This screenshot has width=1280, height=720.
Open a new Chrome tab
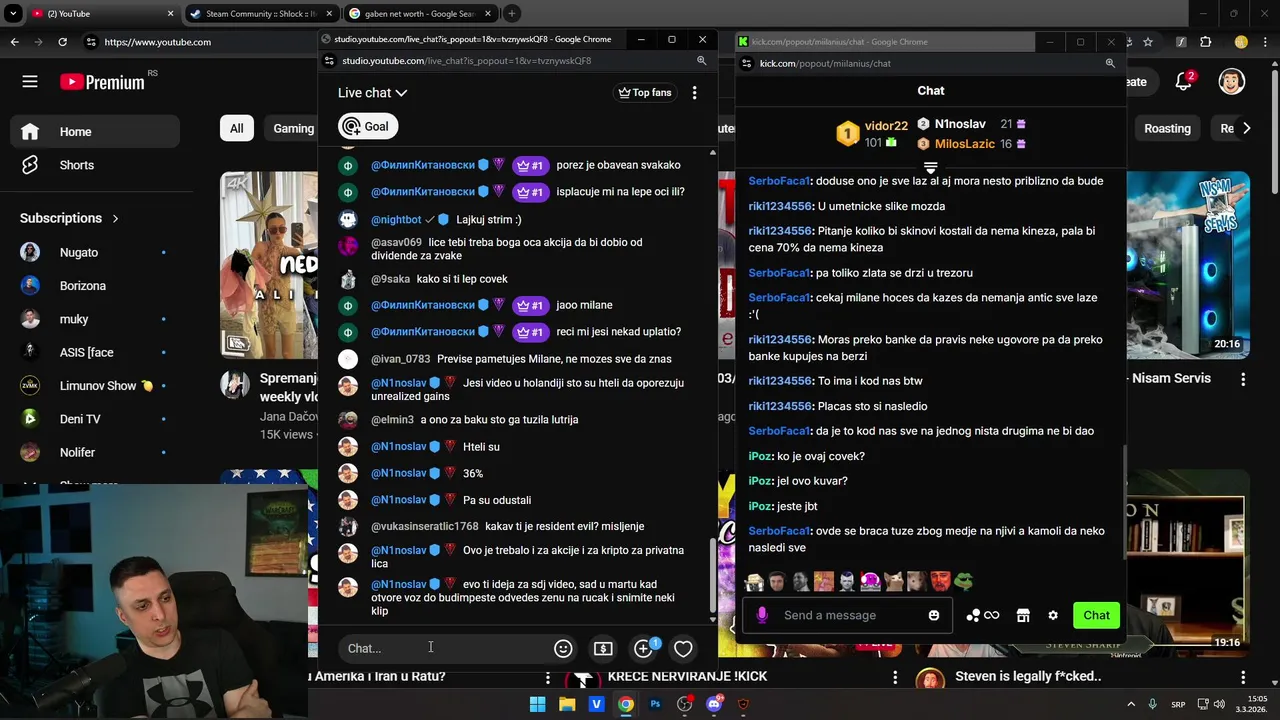(x=511, y=14)
